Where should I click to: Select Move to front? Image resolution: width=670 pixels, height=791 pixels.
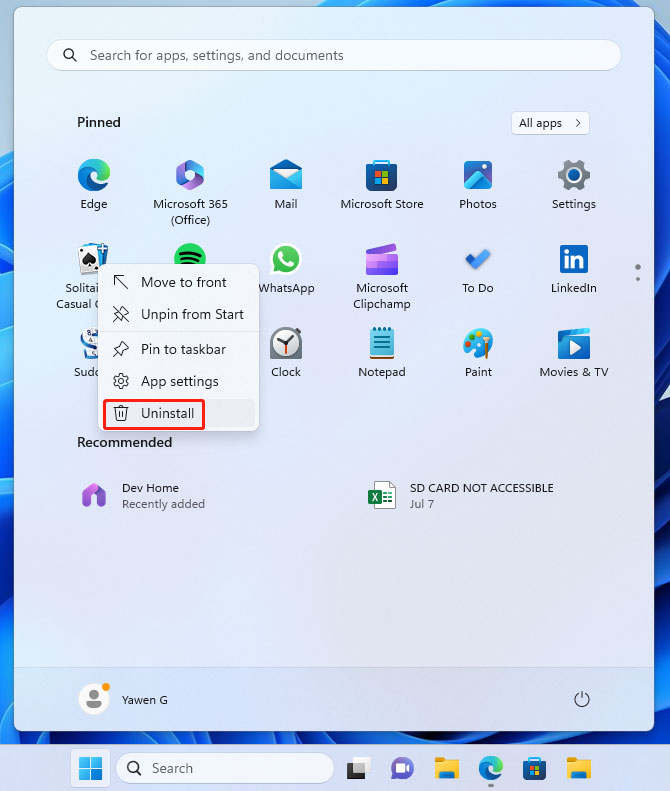tap(179, 282)
